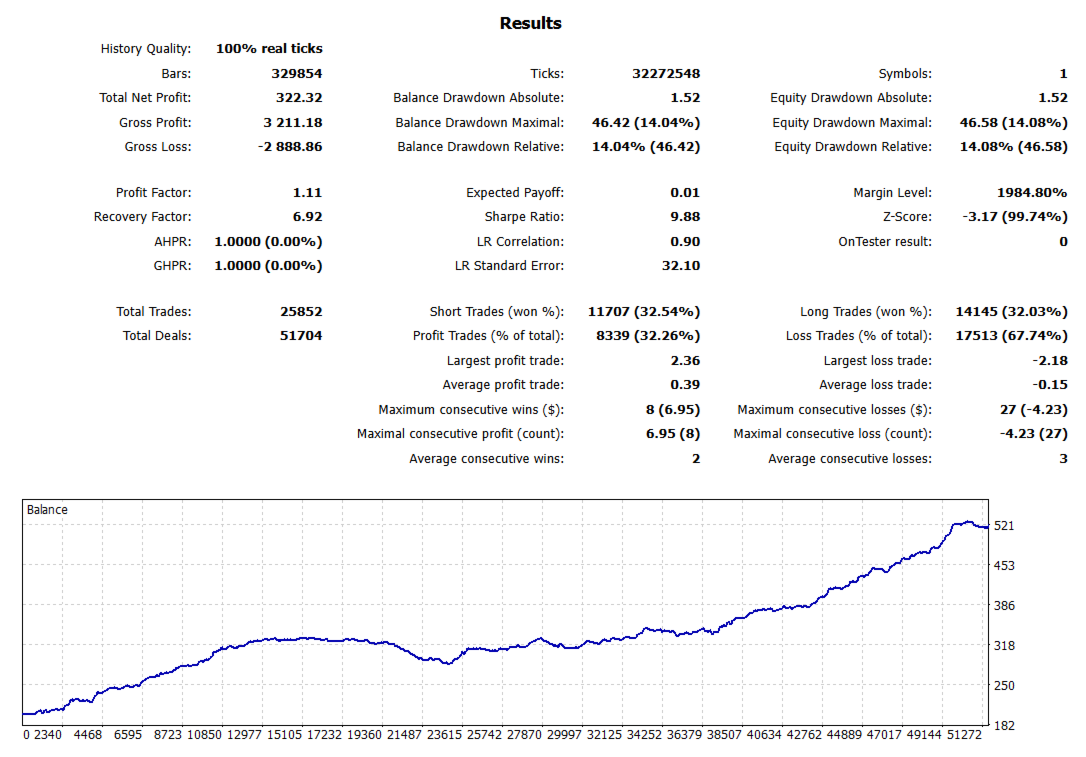Select Short Trades value 11707 (32.54%)
The image size is (1086, 757).
coord(643,312)
